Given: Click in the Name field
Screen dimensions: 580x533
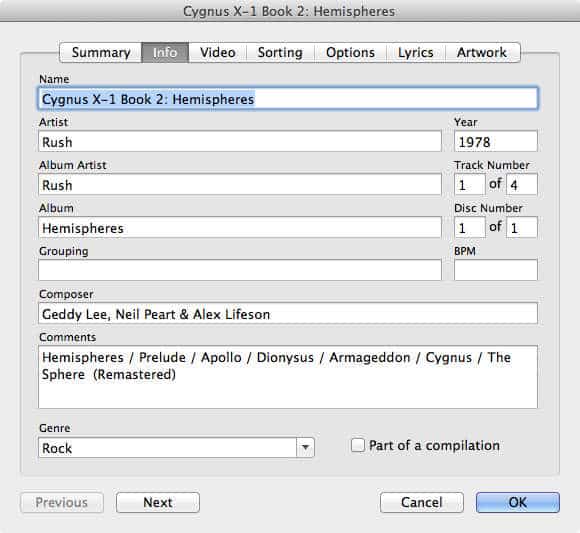Looking at the screenshot, I should (x=288, y=99).
